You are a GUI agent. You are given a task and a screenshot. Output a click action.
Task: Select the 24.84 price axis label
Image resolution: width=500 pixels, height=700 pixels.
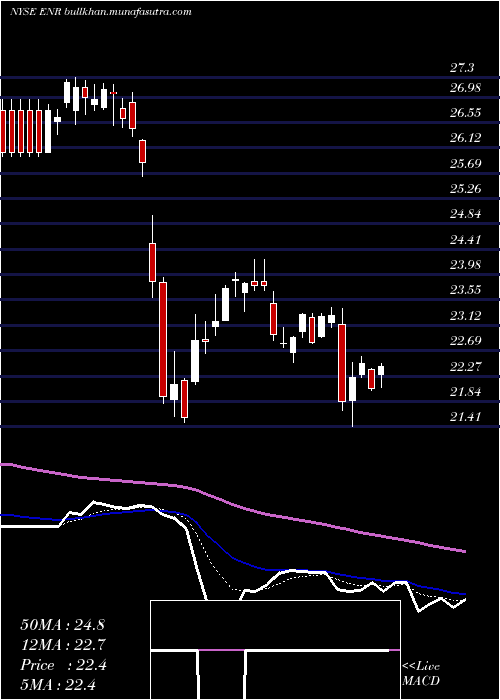point(465,214)
